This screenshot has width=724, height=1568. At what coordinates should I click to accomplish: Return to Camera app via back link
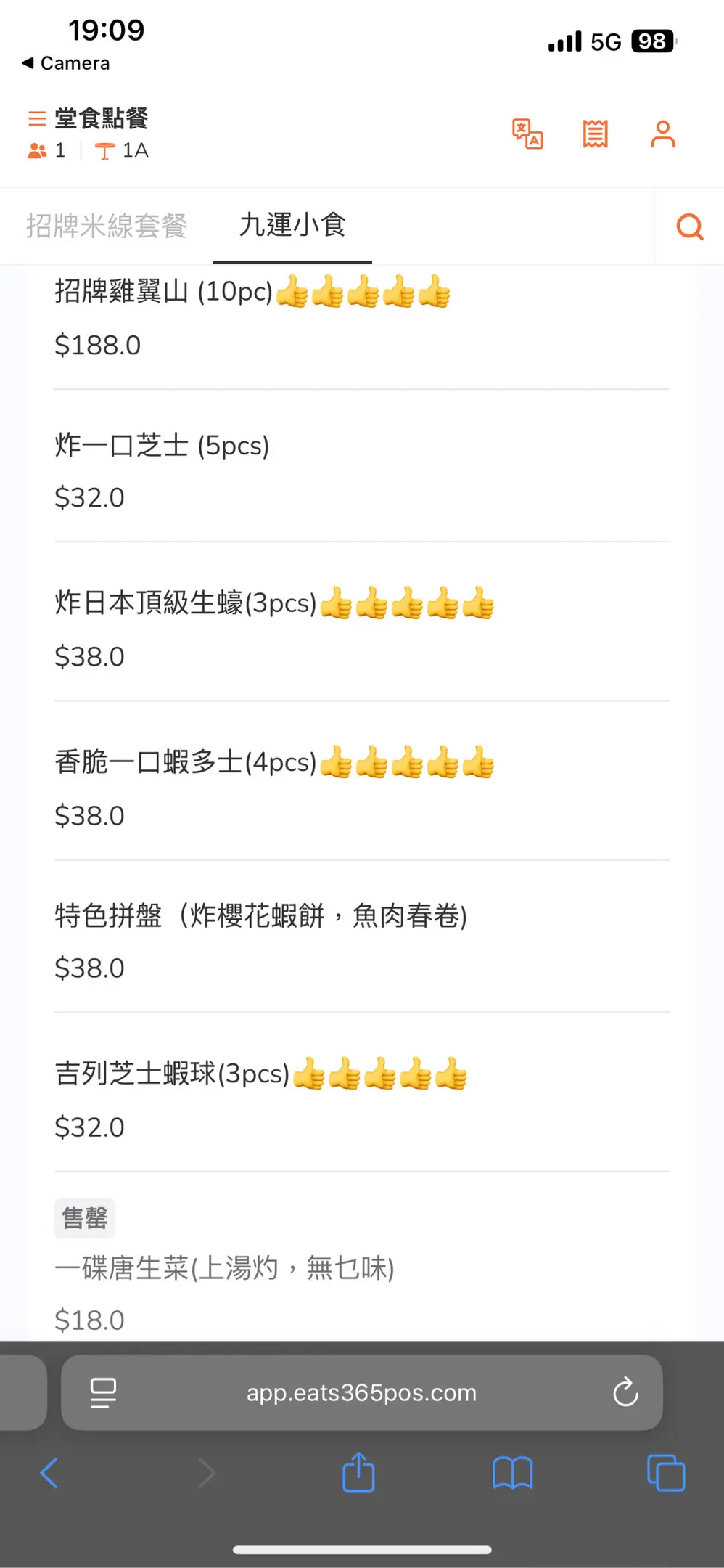66,63
